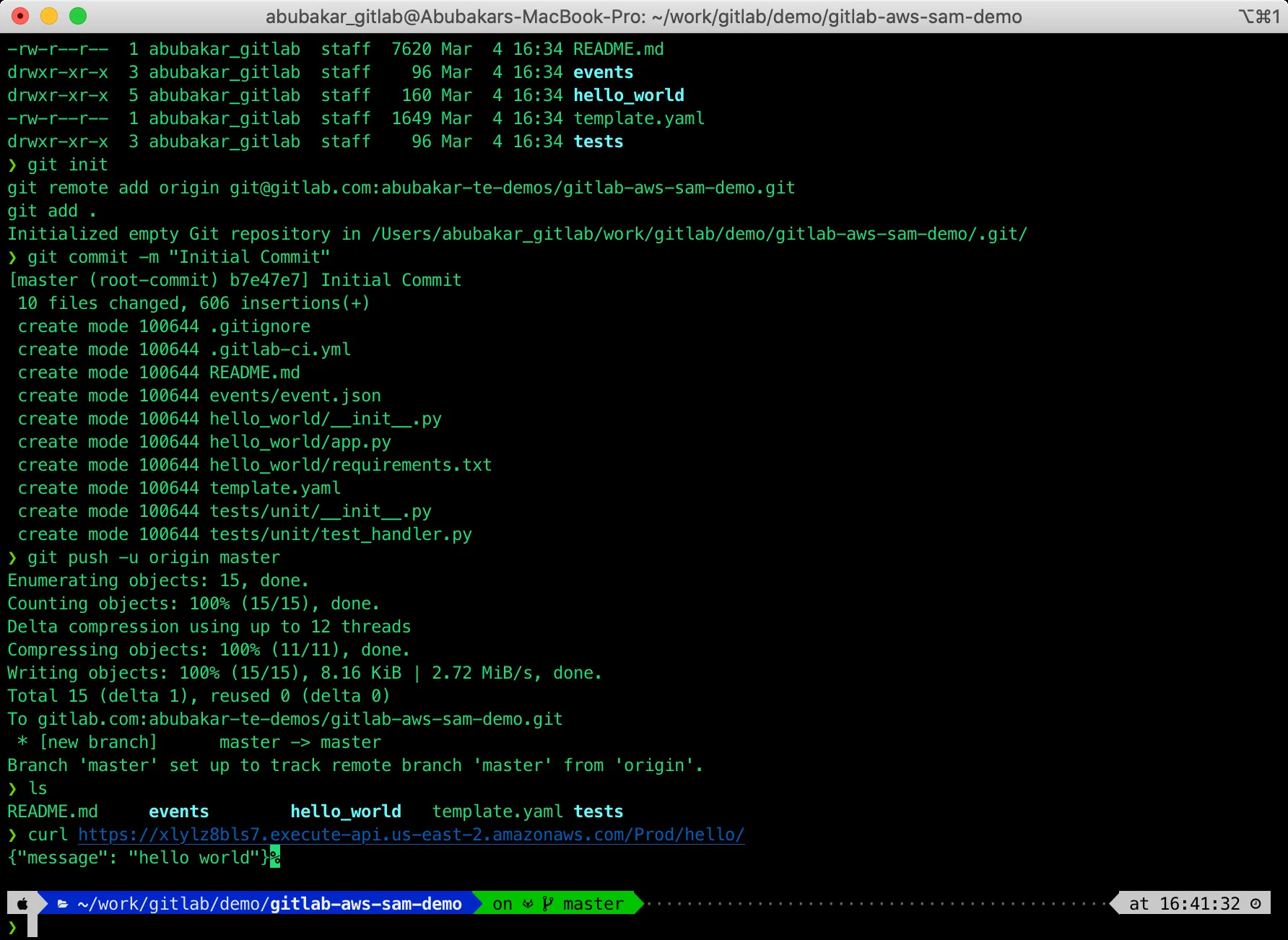The image size is (1288, 940).
Task: Click the clock icon after 16:41:32
Action: [1256, 904]
